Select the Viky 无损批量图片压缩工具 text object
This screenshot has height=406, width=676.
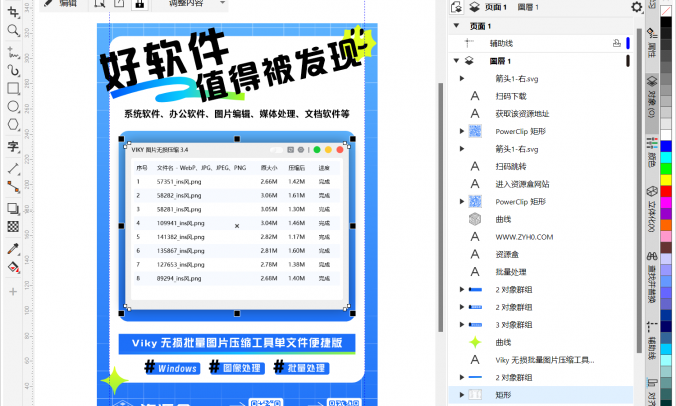coord(545,360)
